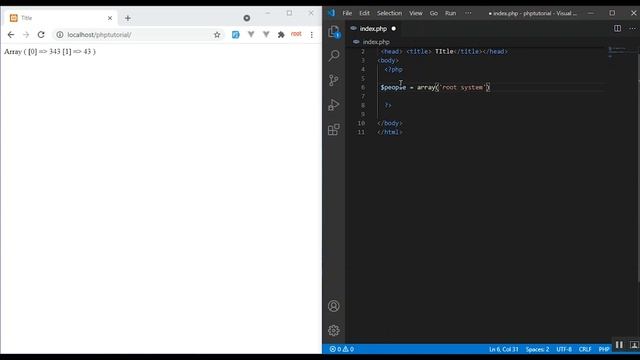The height and width of the screenshot is (360, 640).
Task: Open the Chrome extensions puzzle icon
Action: click(x=281, y=35)
